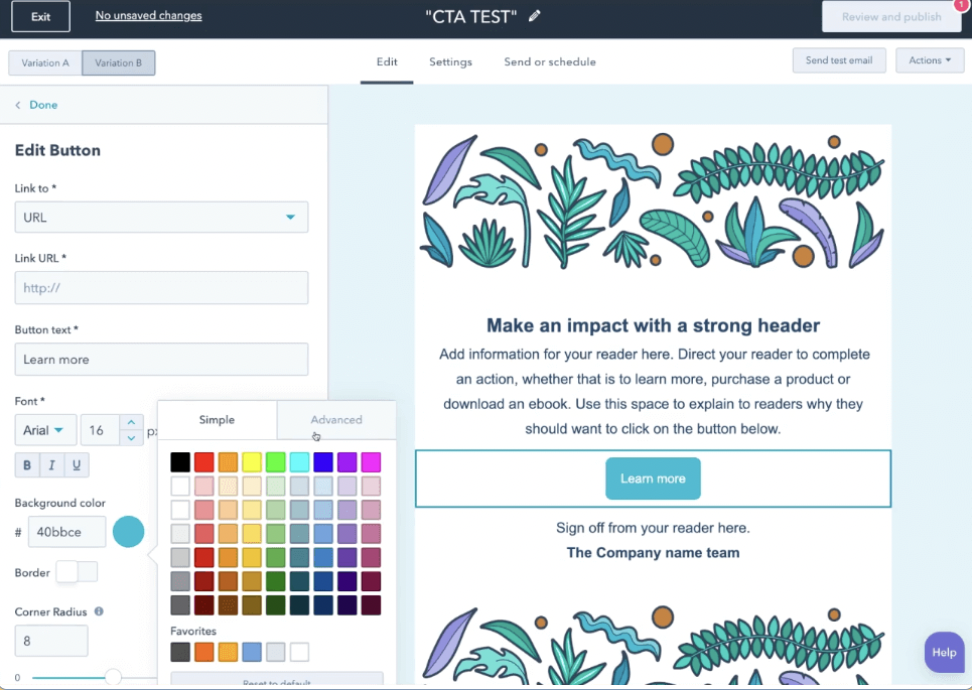Switch to the Settings tab
Viewport: 972px width, 690px height.
pos(450,61)
